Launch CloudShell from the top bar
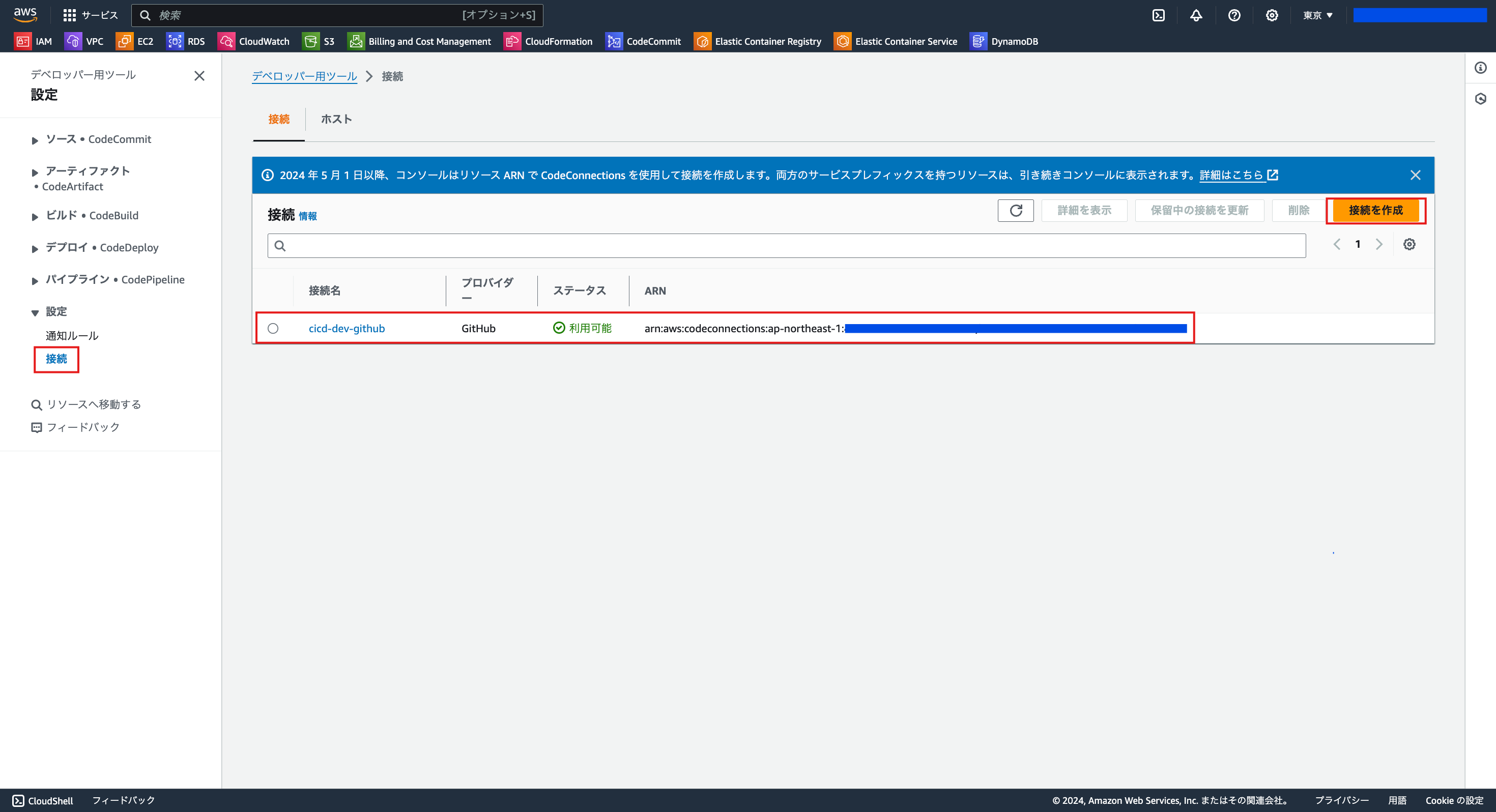The image size is (1496, 812). coord(1159,15)
